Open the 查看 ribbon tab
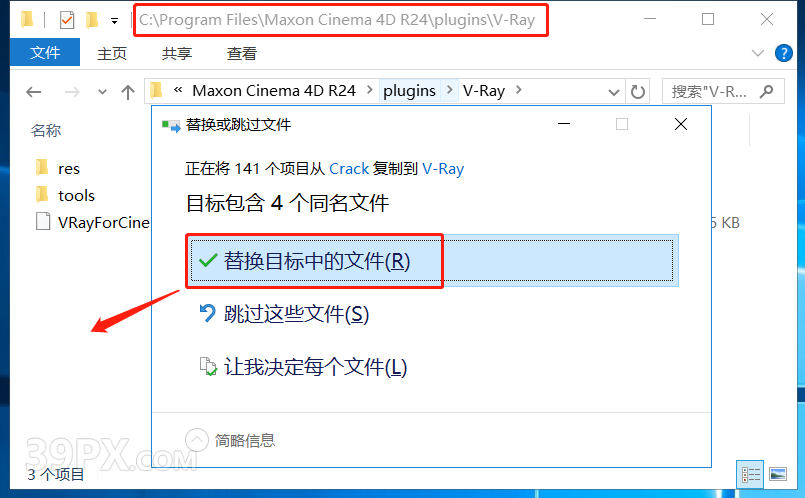Screen dimensions: 805x498 click(242, 53)
